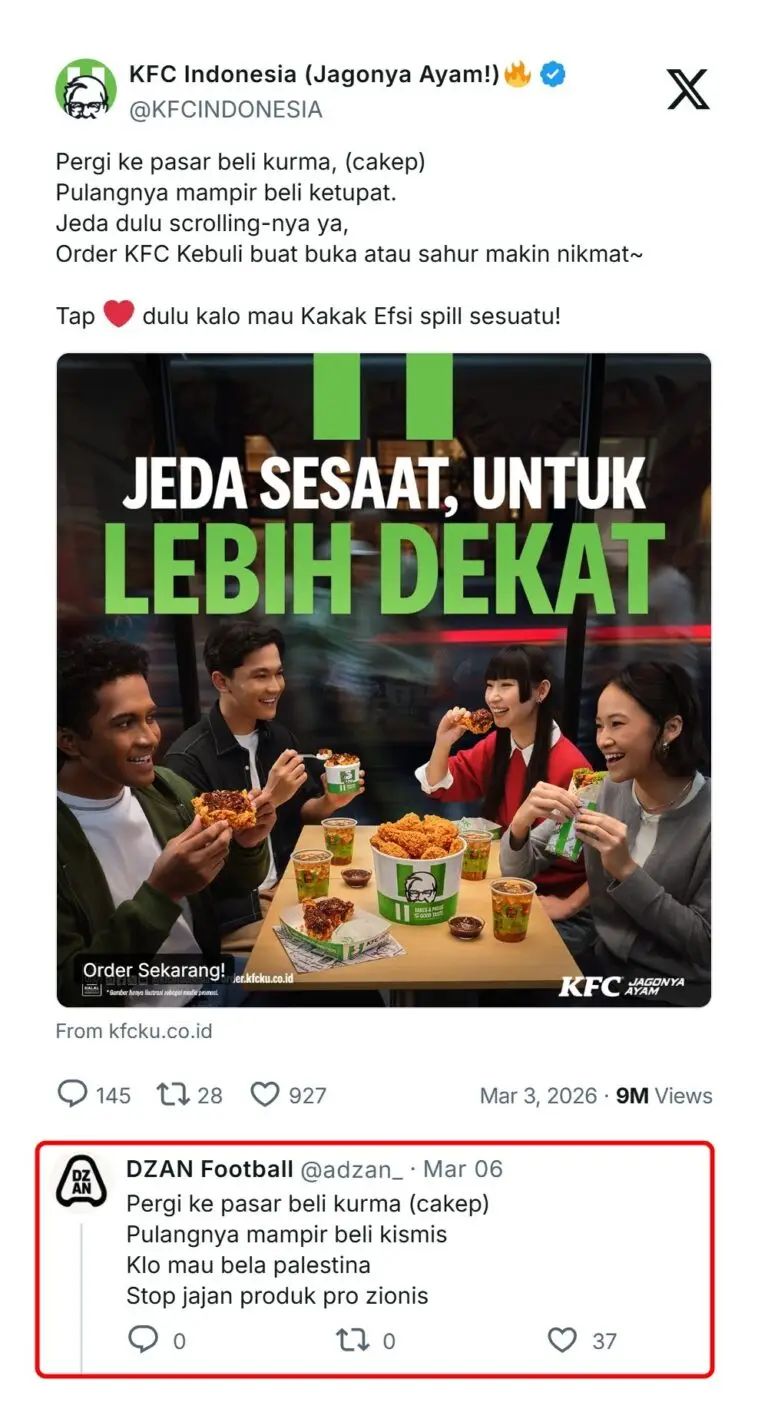The width and height of the screenshot is (768, 1402).
Task: Click the Mar 06 reply timestamp
Action: coord(463,1169)
